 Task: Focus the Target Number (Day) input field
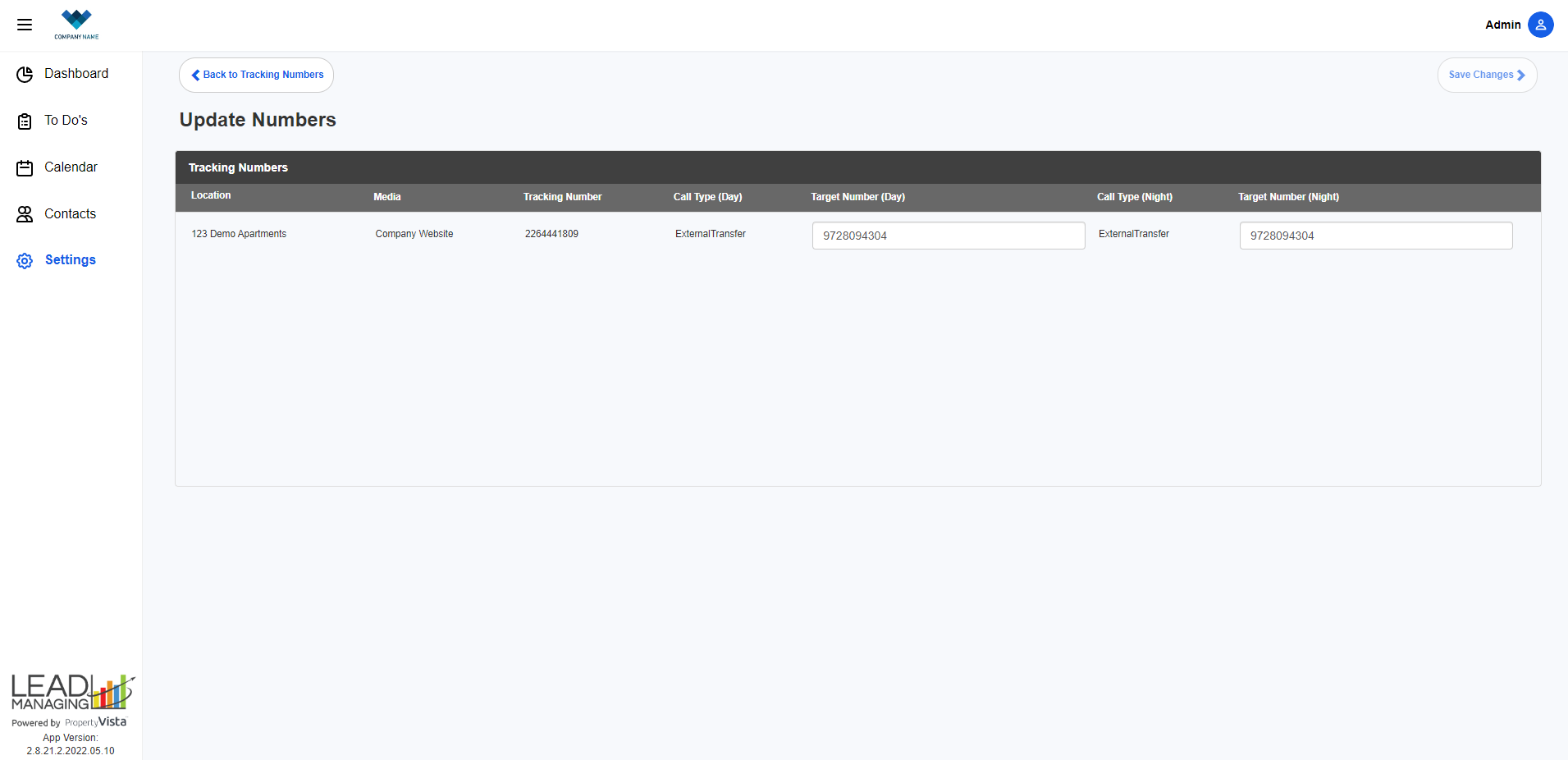coord(949,236)
